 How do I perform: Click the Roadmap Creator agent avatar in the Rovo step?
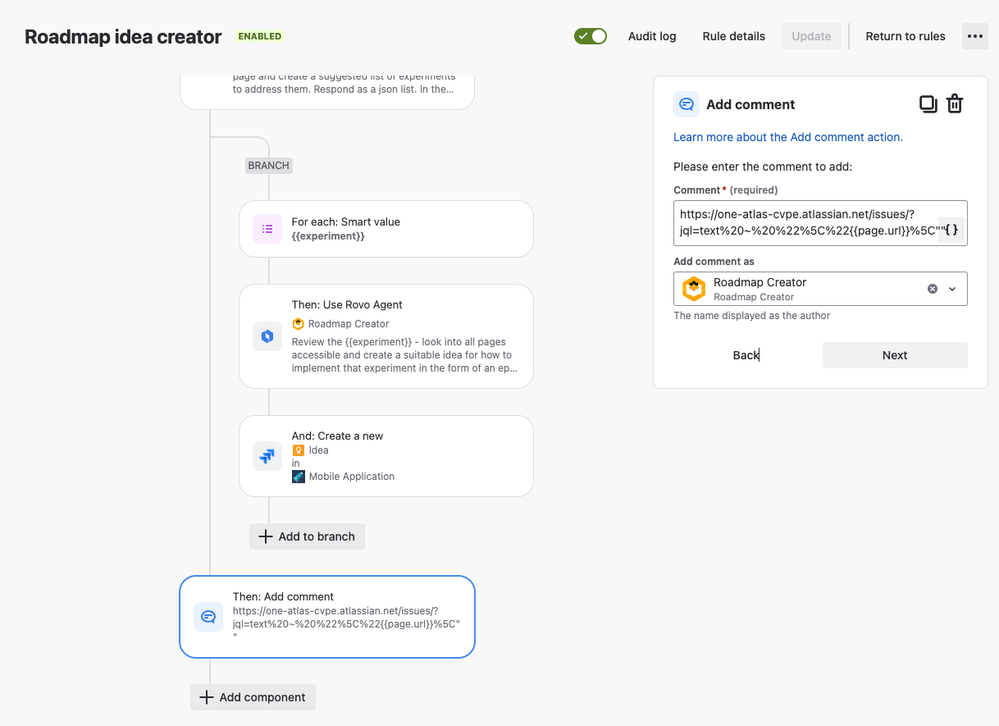click(298, 324)
